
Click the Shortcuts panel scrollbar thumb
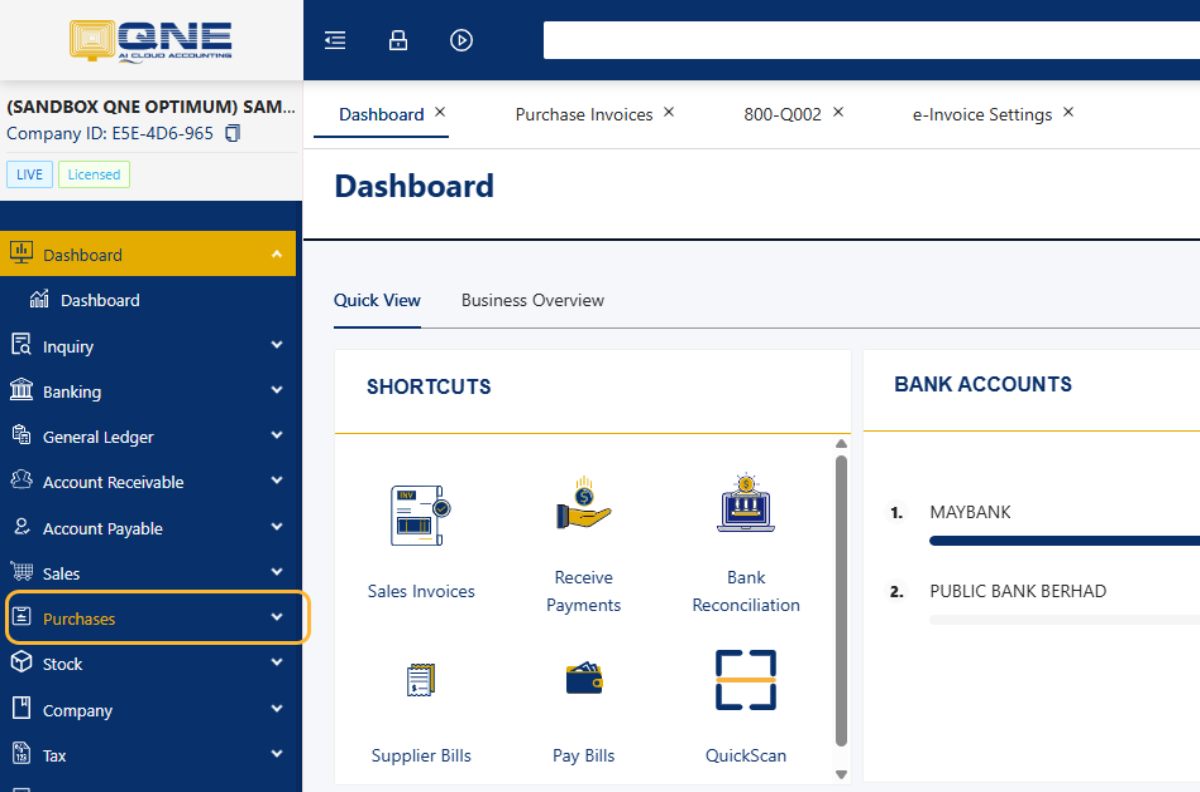(841, 600)
